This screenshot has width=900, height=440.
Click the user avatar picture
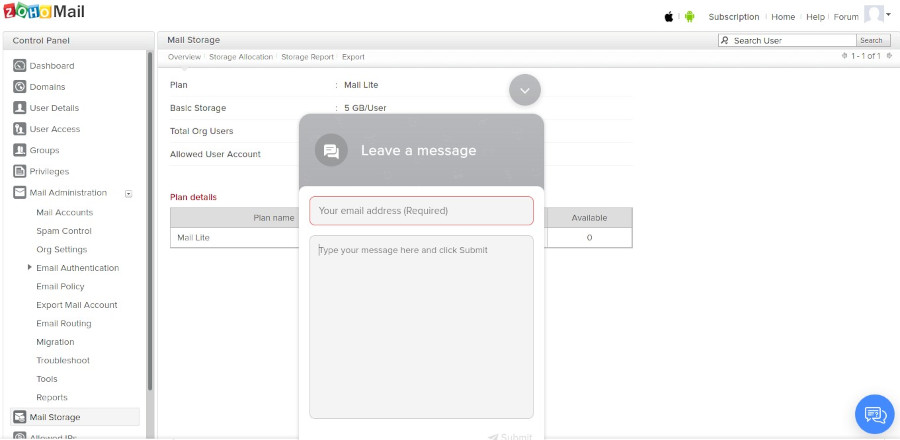click(874, 14)
